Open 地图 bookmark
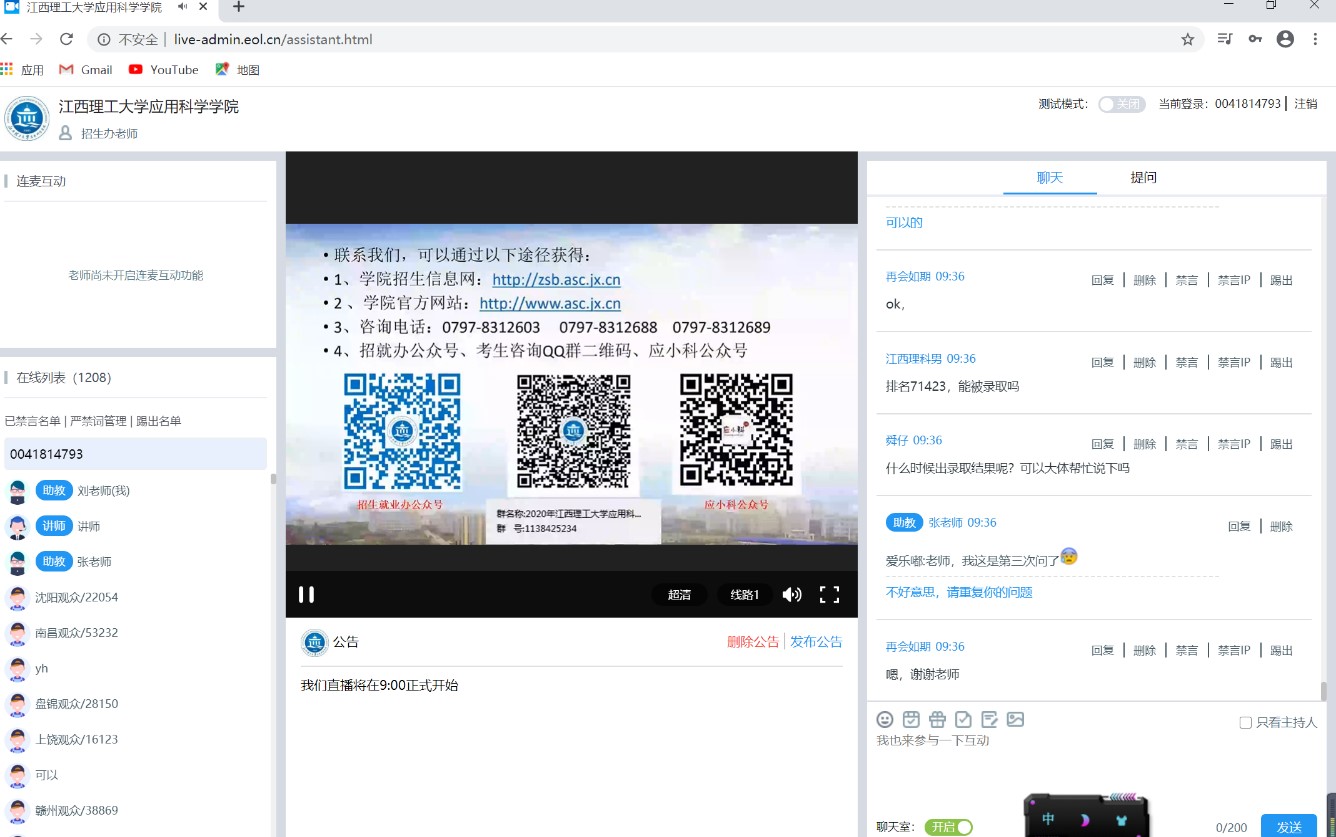 (x=238, y=70)
